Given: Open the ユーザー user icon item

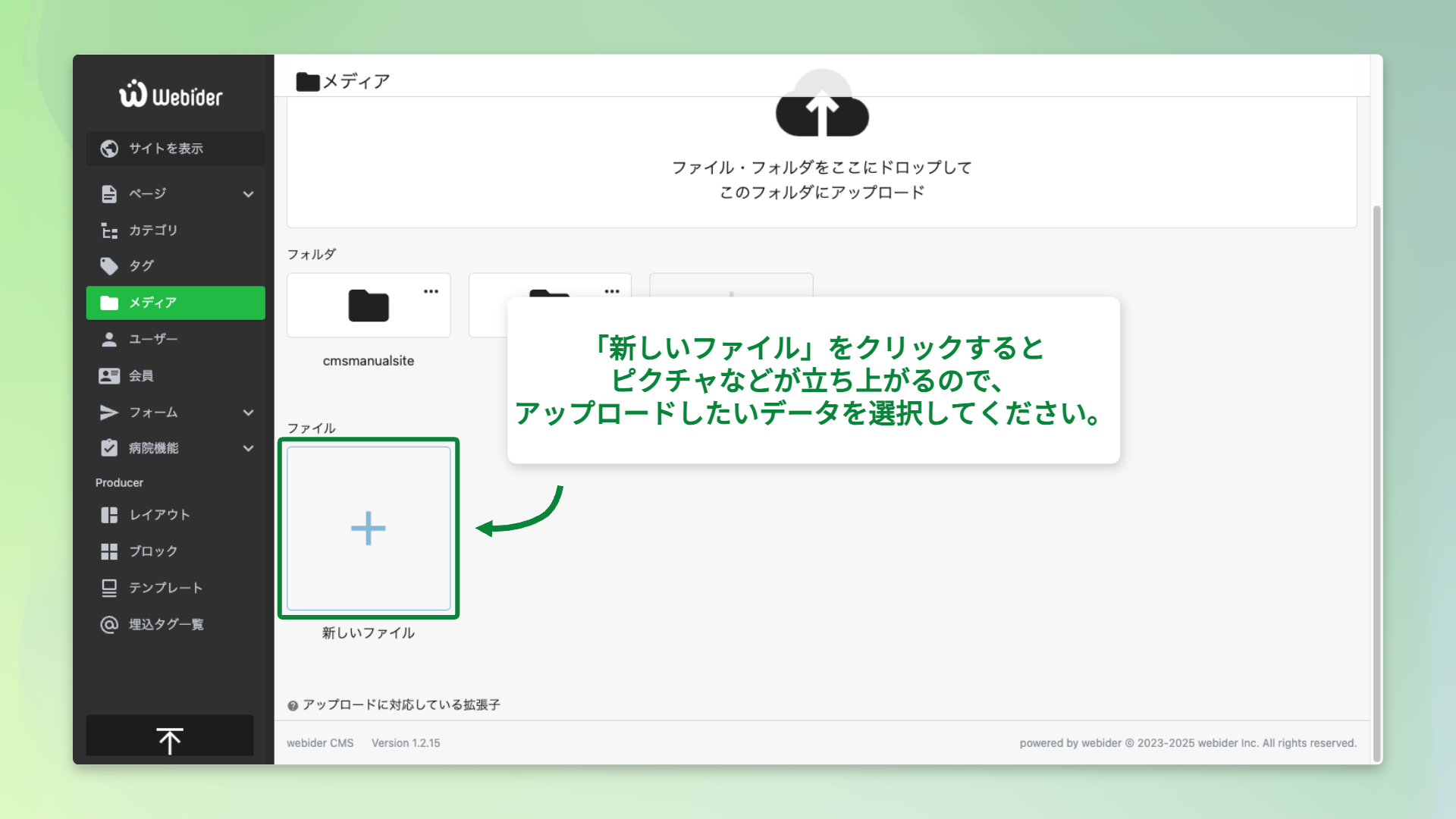Looking at the screenshot, I should coord(109,339).
